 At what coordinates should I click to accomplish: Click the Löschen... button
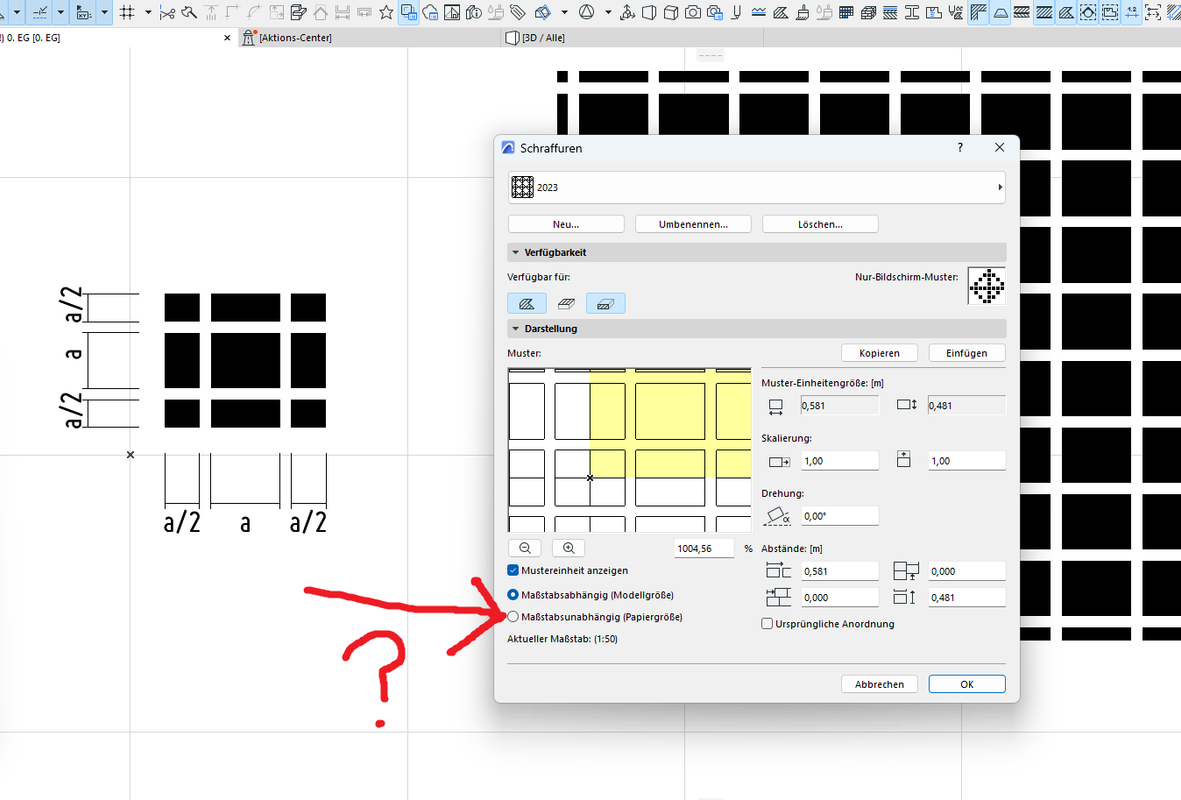pos(820,224)
